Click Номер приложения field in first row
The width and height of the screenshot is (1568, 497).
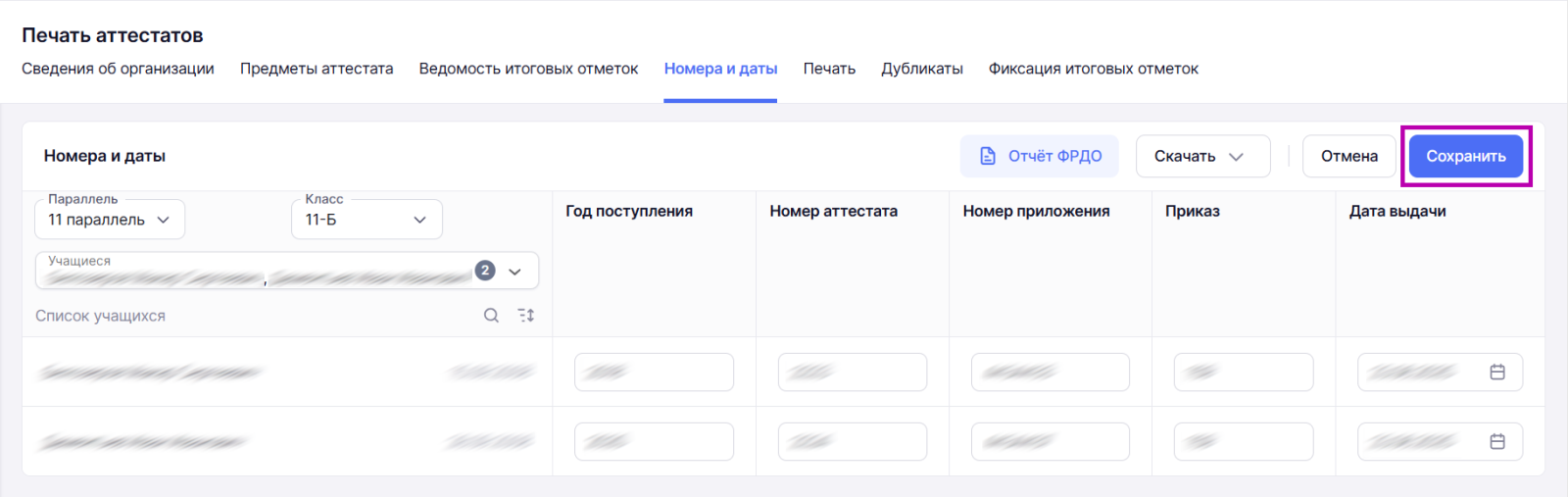1050,373
